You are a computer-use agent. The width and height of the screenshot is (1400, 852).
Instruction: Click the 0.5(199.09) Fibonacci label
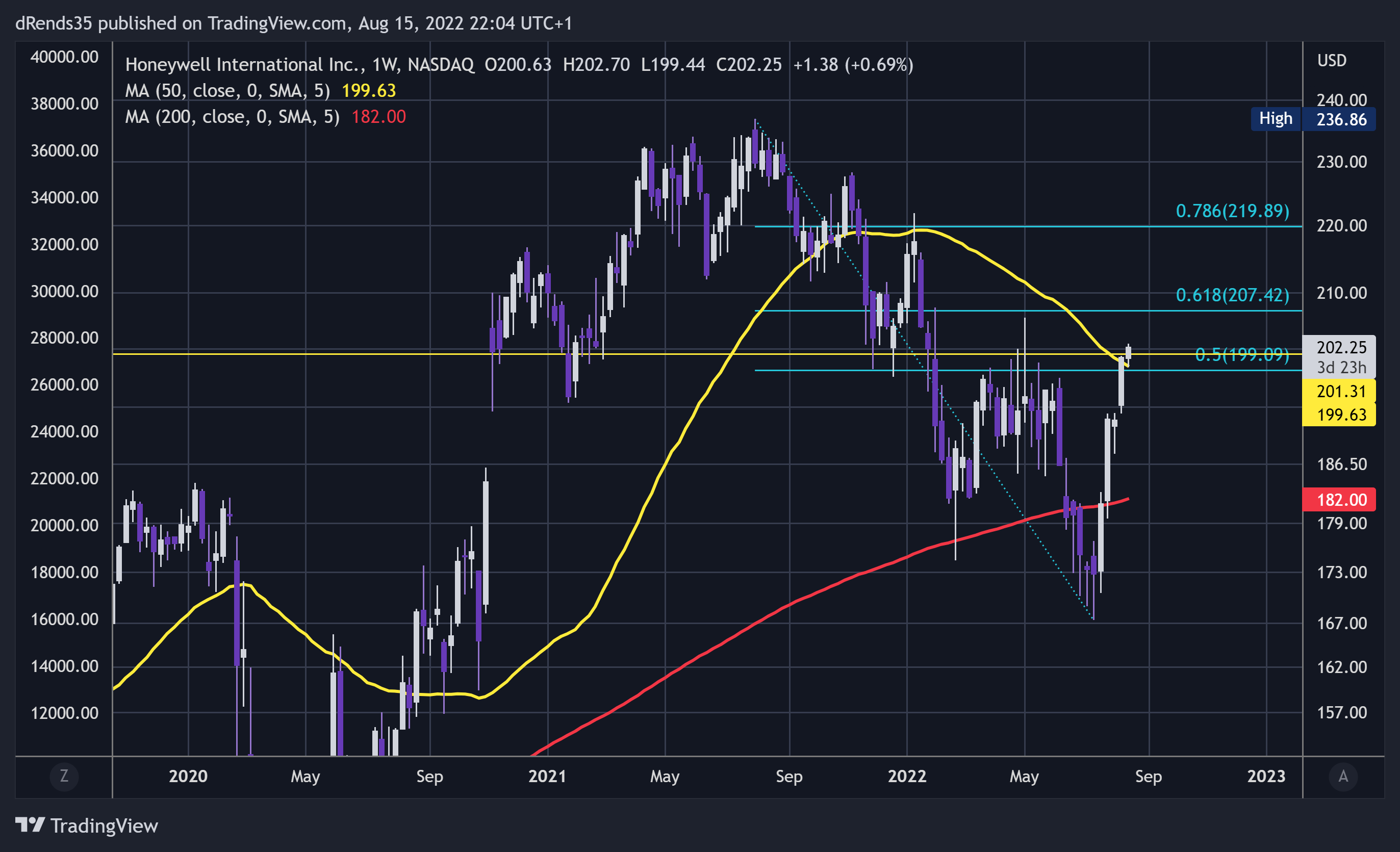[1241, 354]
